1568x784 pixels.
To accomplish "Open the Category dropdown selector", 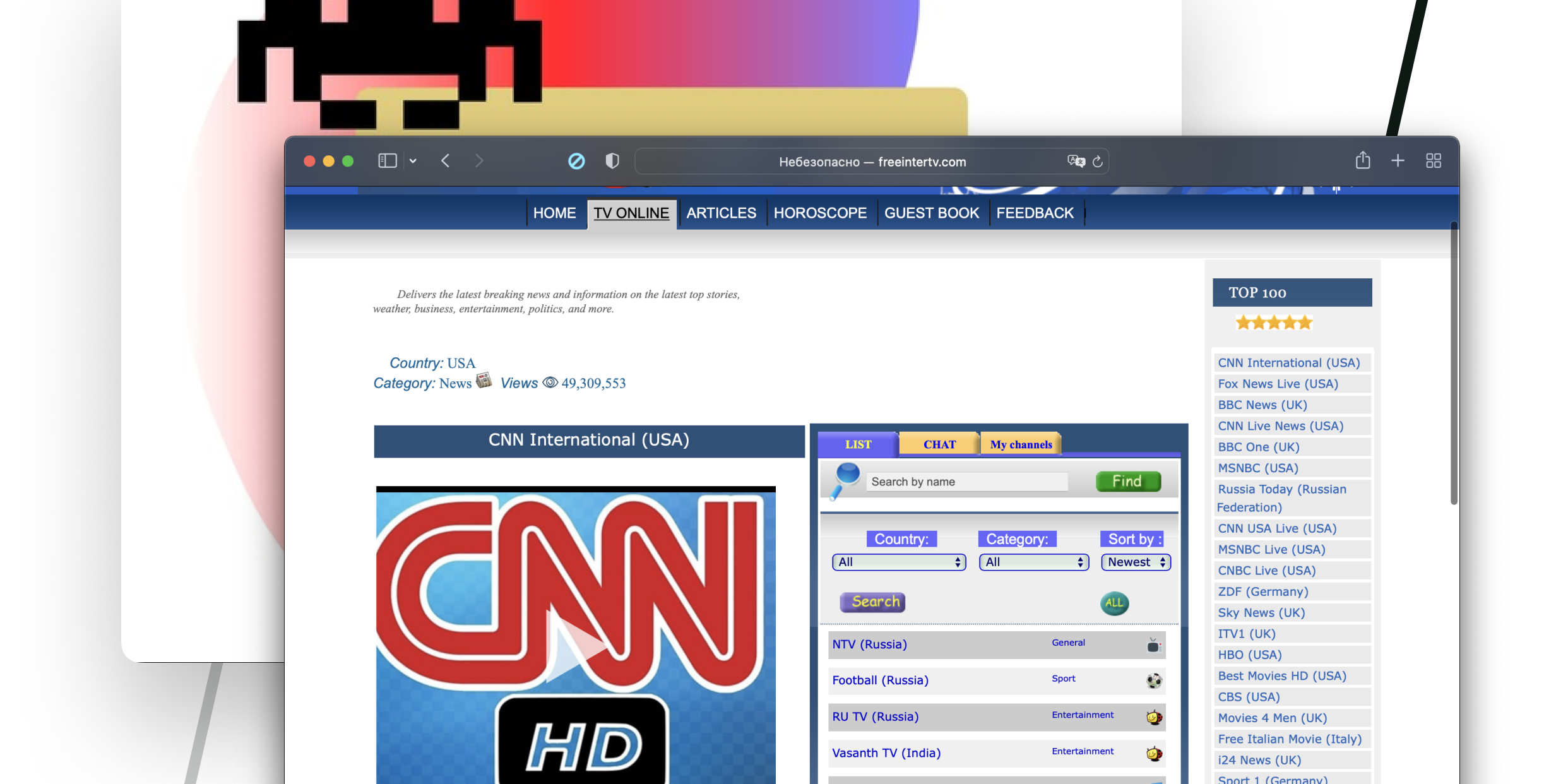I will click(x=1033, y=562).
